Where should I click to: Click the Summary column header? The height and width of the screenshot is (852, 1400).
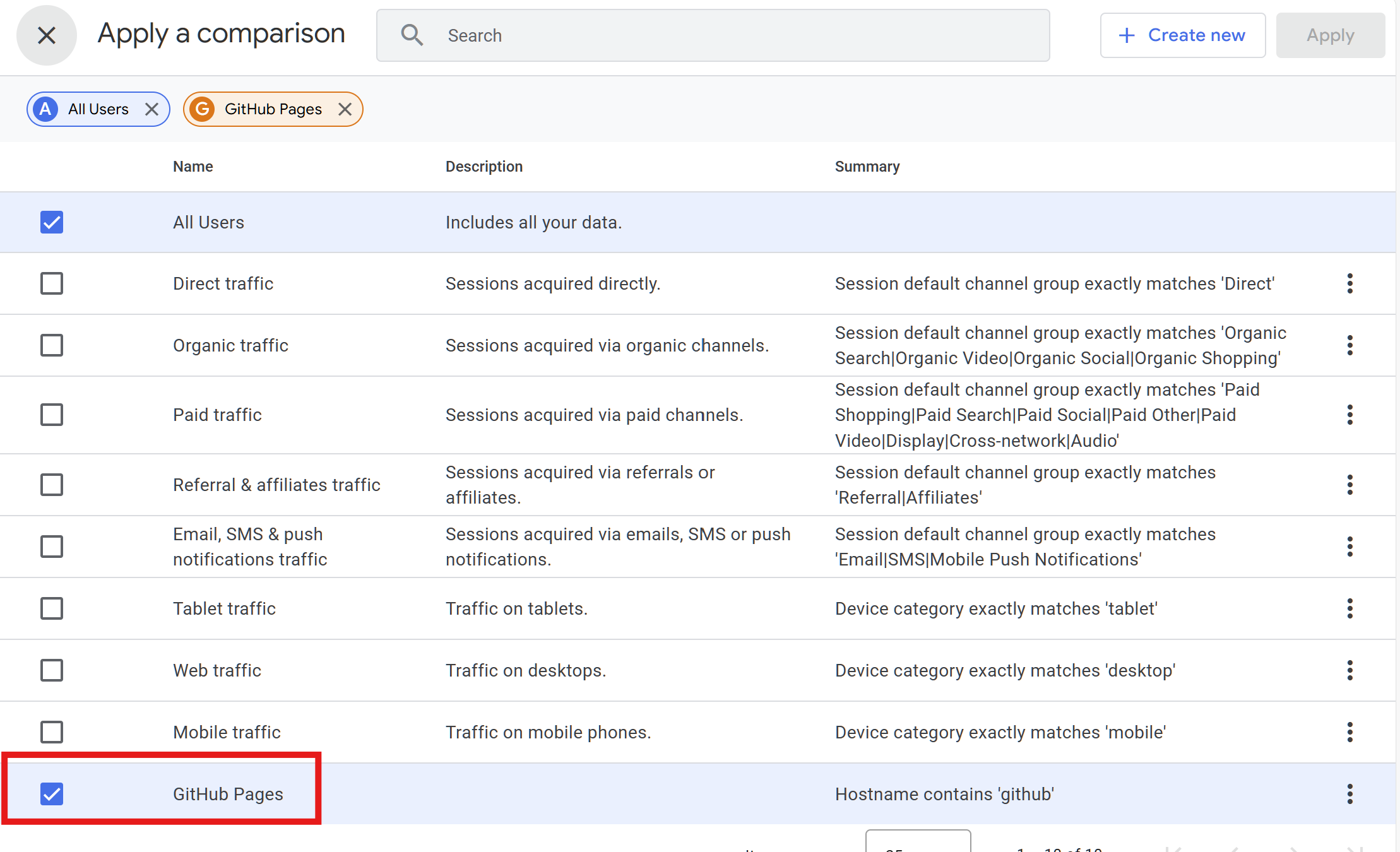pyautogui.click(x=867, y=167)
